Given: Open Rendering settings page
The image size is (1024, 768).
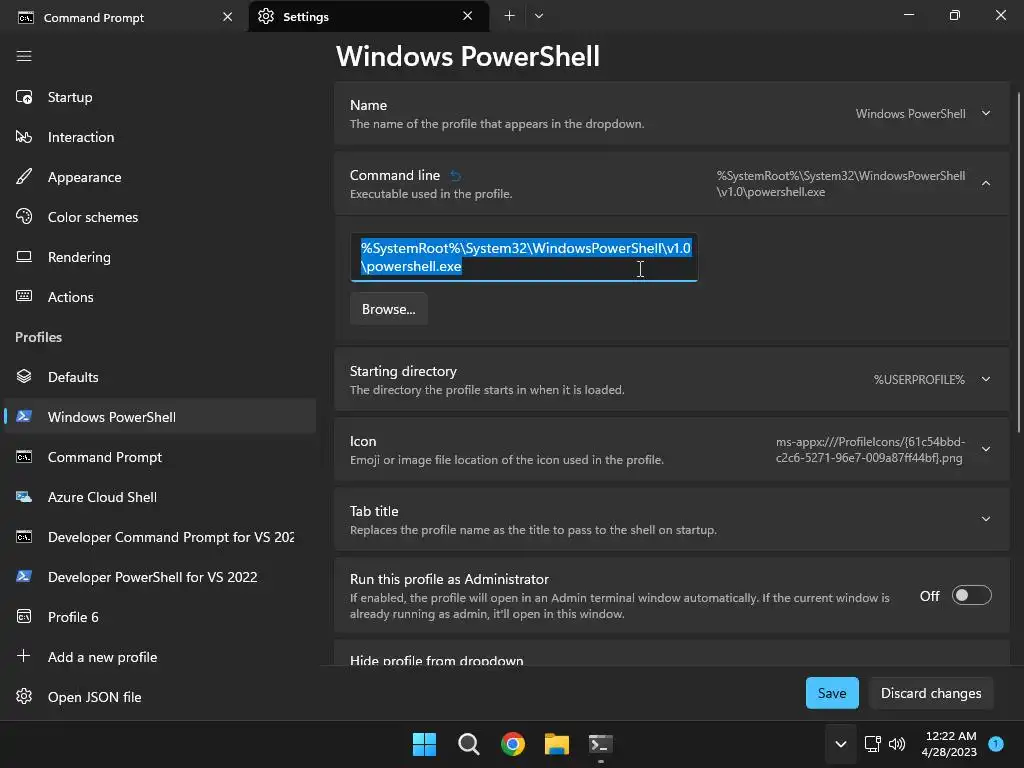Looking at the screenshot, I should click(x=160, y=257).
